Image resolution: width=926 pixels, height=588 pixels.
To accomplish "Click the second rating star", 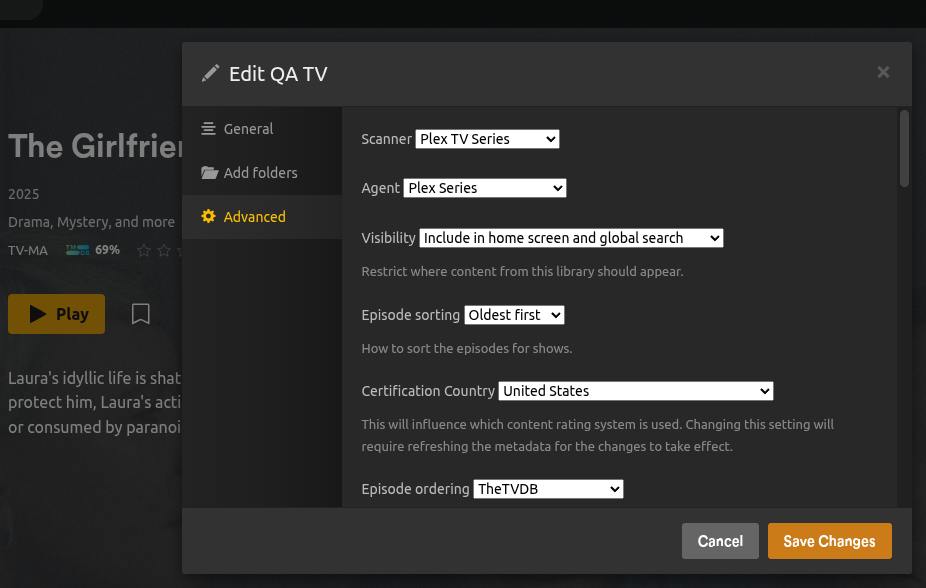I will tap(163, 250).
